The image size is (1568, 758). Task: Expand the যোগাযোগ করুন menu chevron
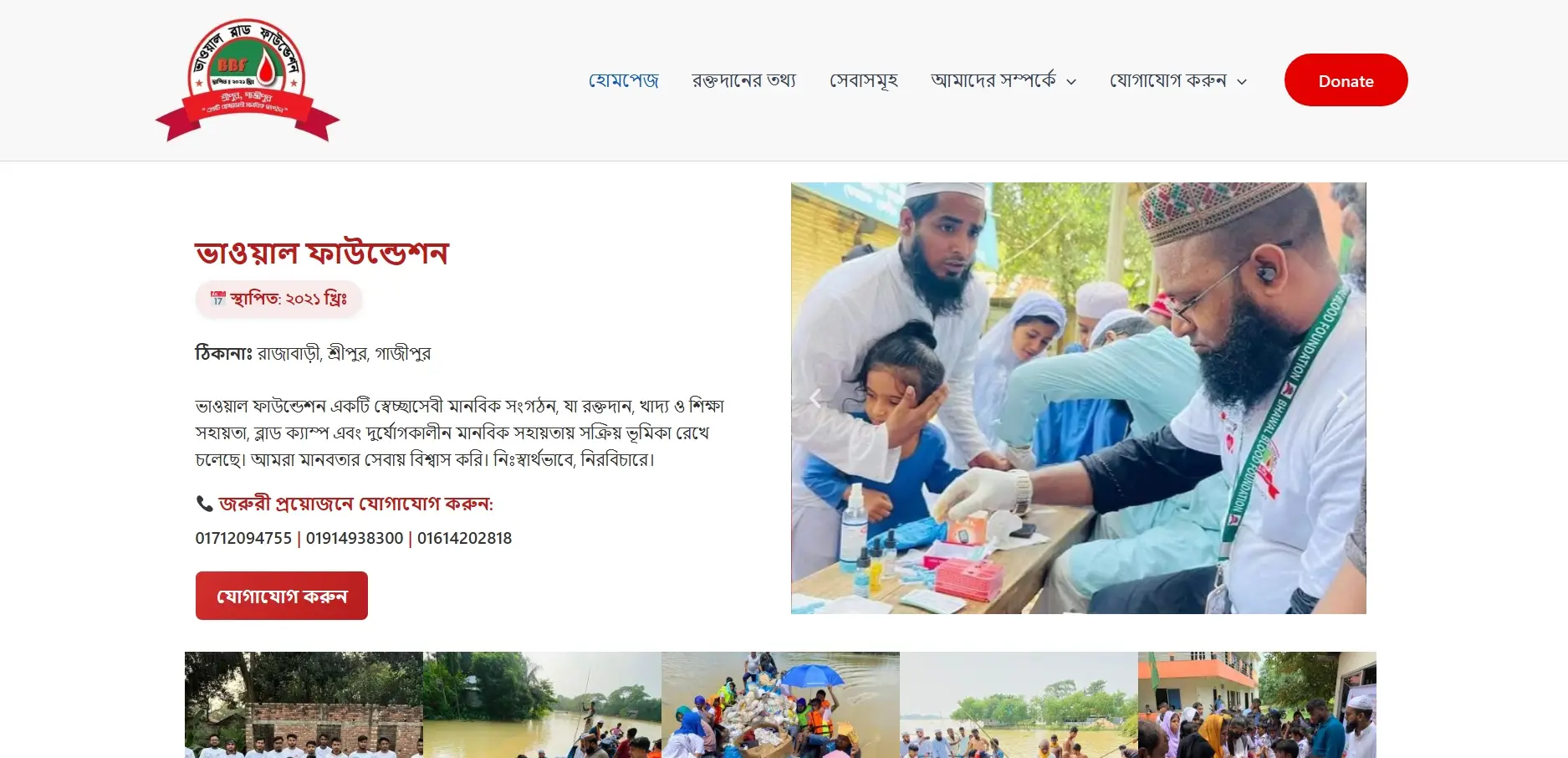1242,82
